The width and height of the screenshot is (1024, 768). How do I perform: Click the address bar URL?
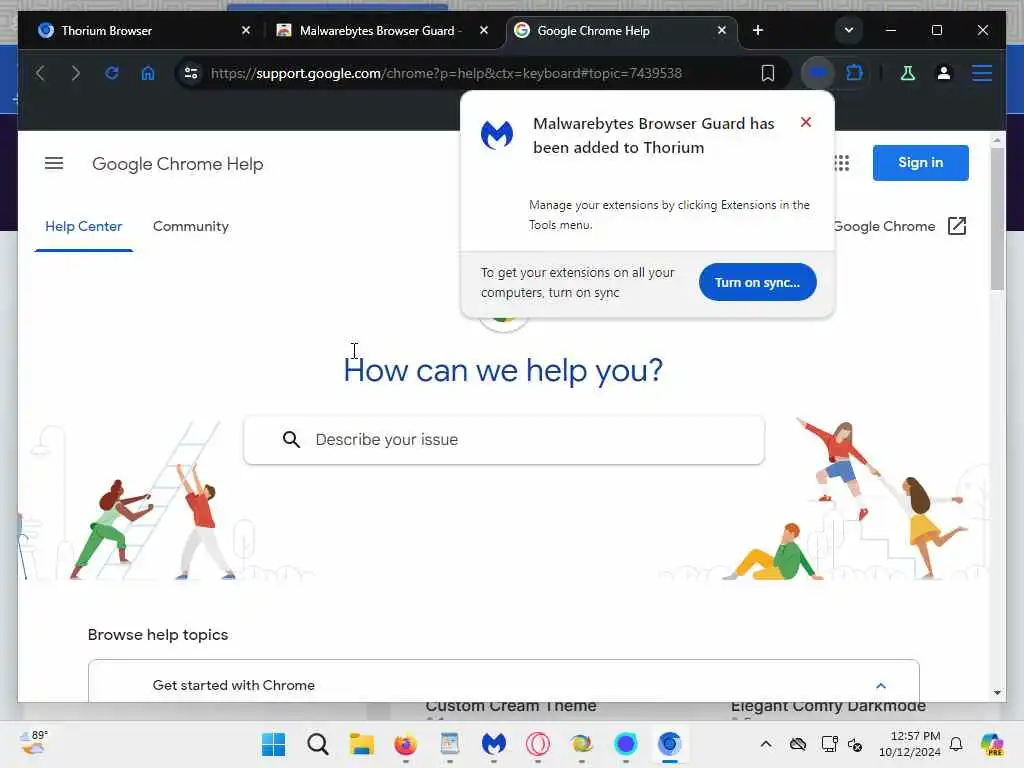pos(446,73)
